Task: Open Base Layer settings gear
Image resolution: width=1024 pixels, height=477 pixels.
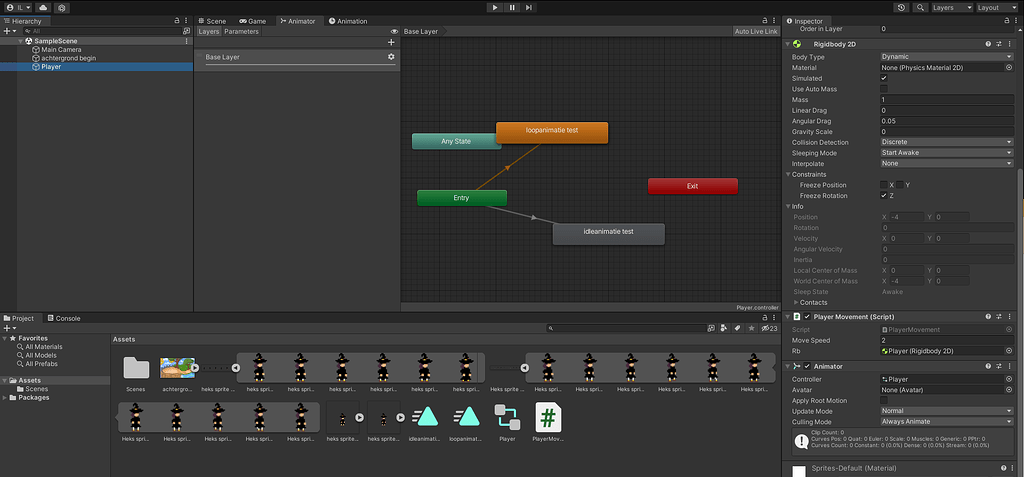Action: point(391,57)
